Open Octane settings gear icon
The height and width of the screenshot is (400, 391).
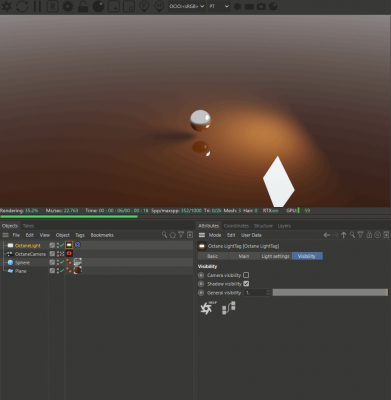[68, 6]
